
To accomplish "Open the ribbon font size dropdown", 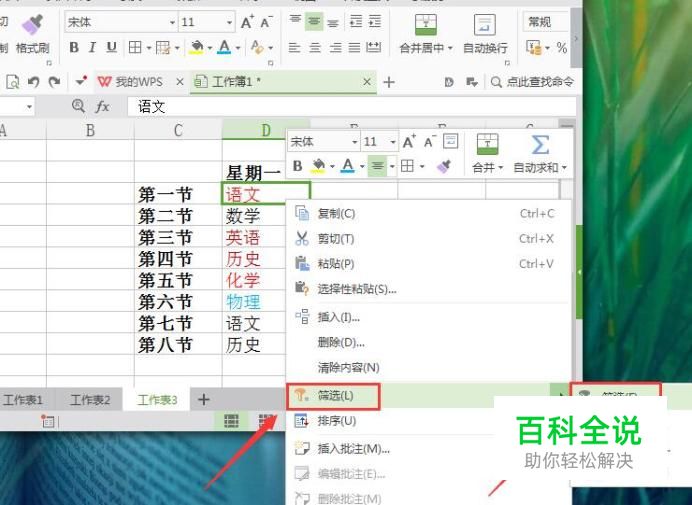I will (229, 22).
